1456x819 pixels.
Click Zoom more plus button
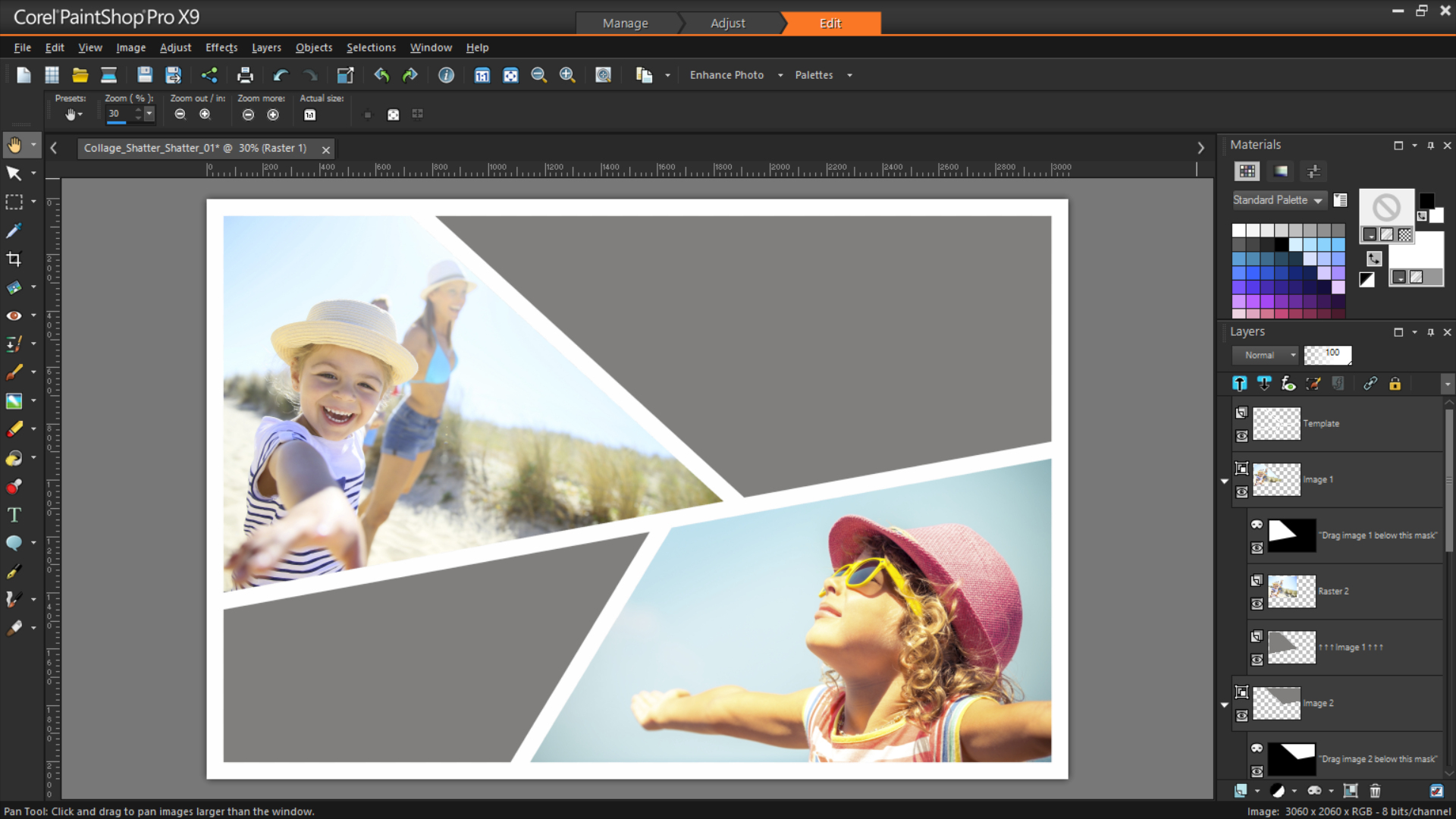273,115
